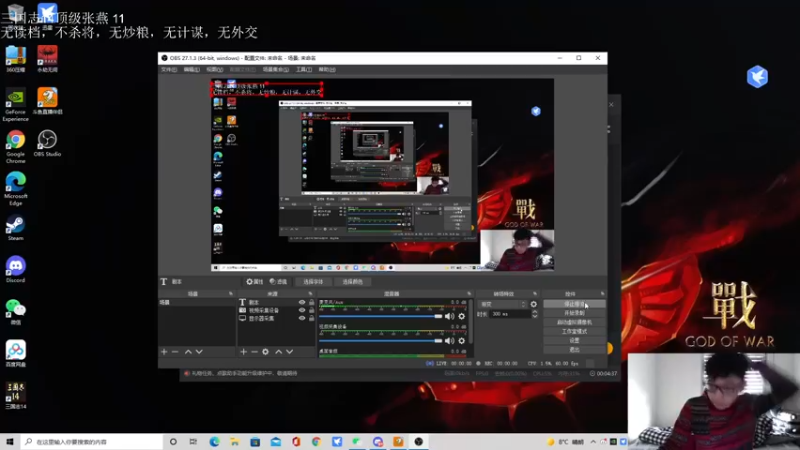Remove selected source with minus icon
This screenshot has height=450, width=800.
click(x=254, y=352)
